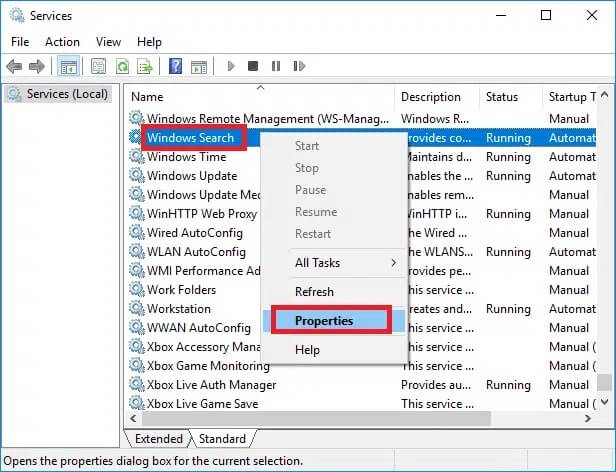Select the Work Folders service

click(182, 290)
